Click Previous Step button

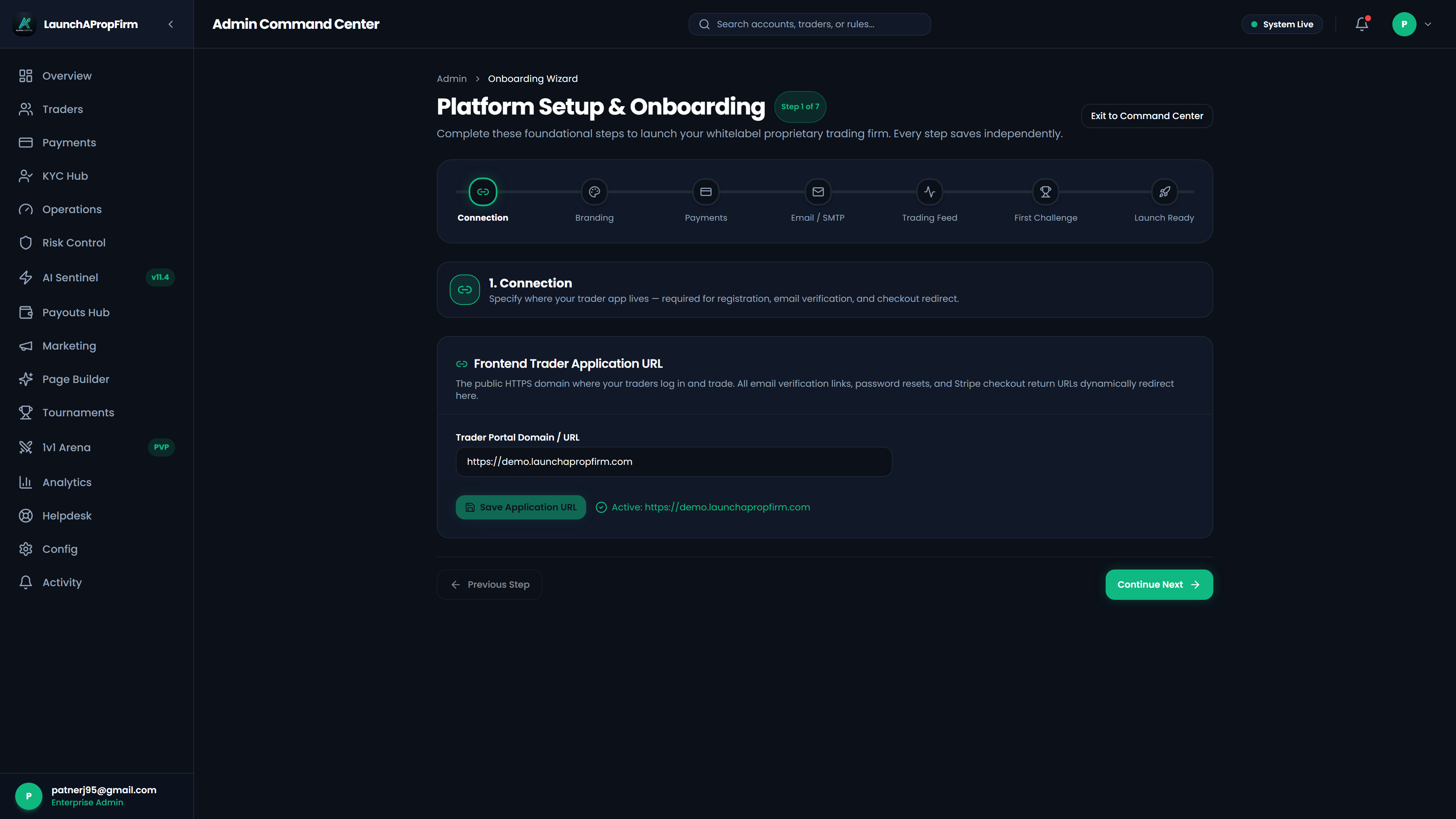coord(490,584)
